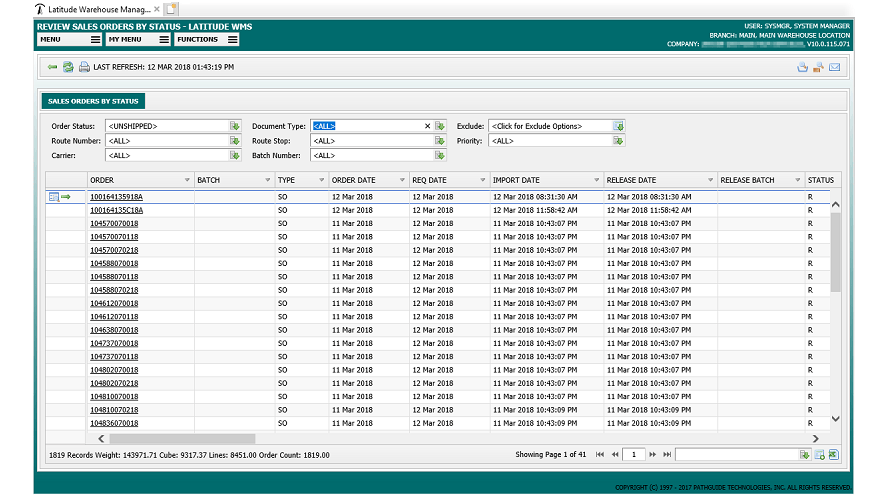Screen dimensions: 890x500
Task: Click the horizontal scrollbar thumb
Action: point(182,439)
